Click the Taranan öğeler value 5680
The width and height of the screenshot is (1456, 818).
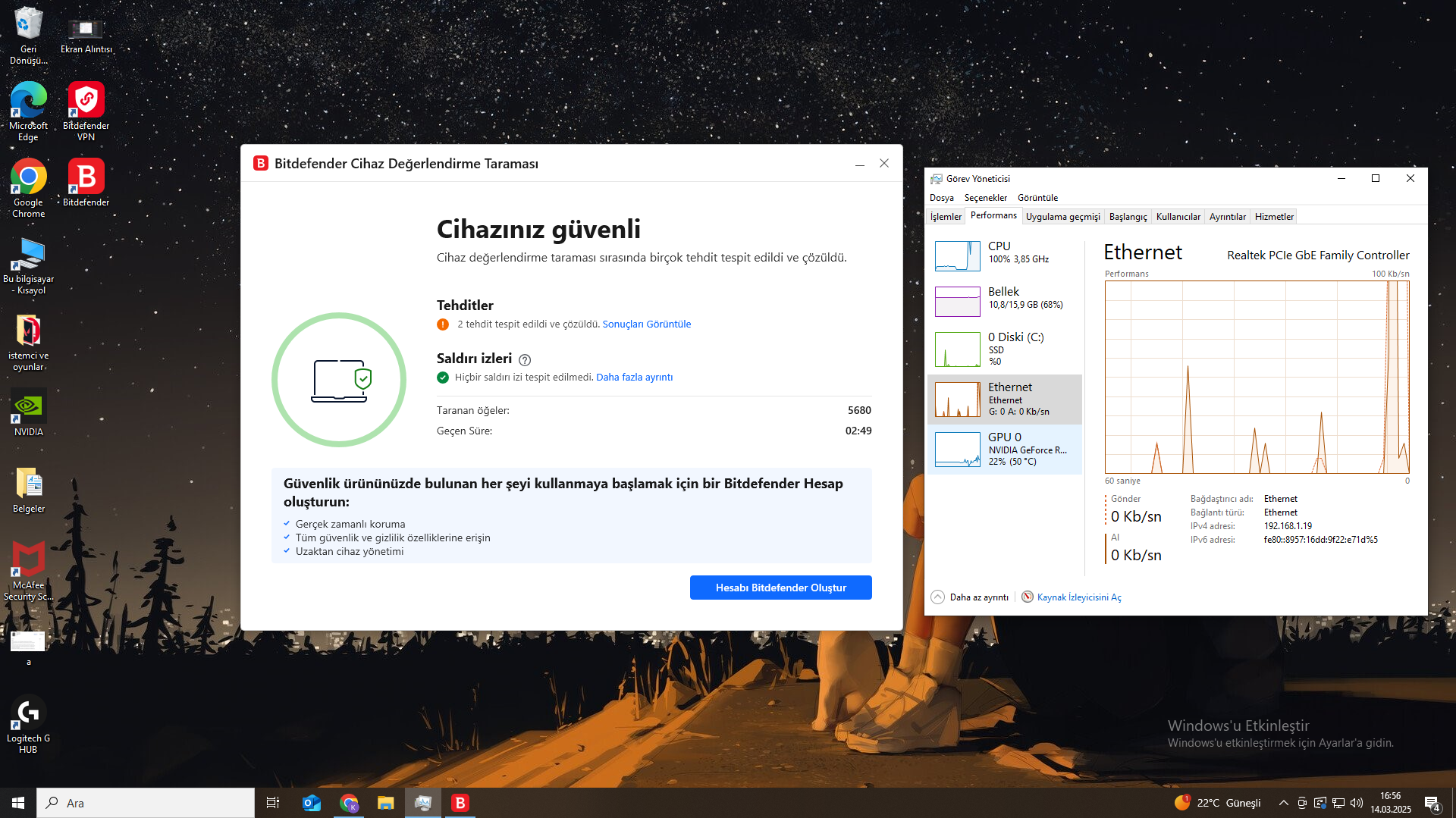click(859, 410)
